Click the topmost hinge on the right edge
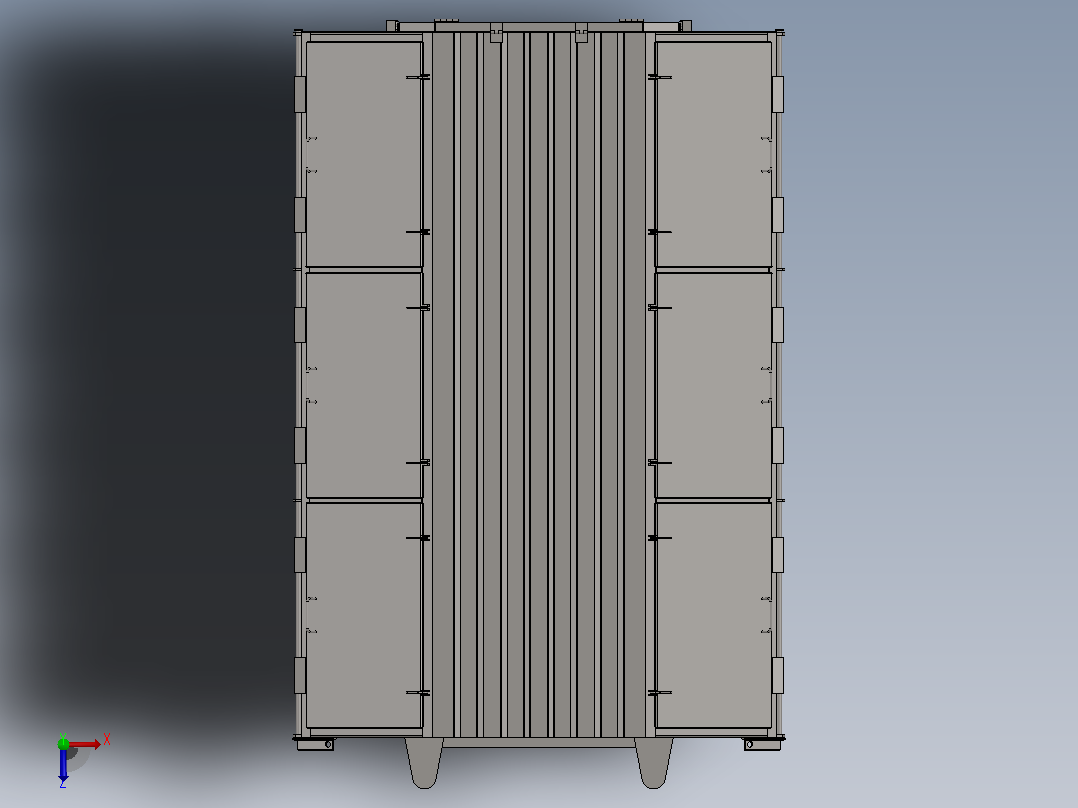Image resolution: width=1078 pixels, height=808 pixels. point(778,94)
